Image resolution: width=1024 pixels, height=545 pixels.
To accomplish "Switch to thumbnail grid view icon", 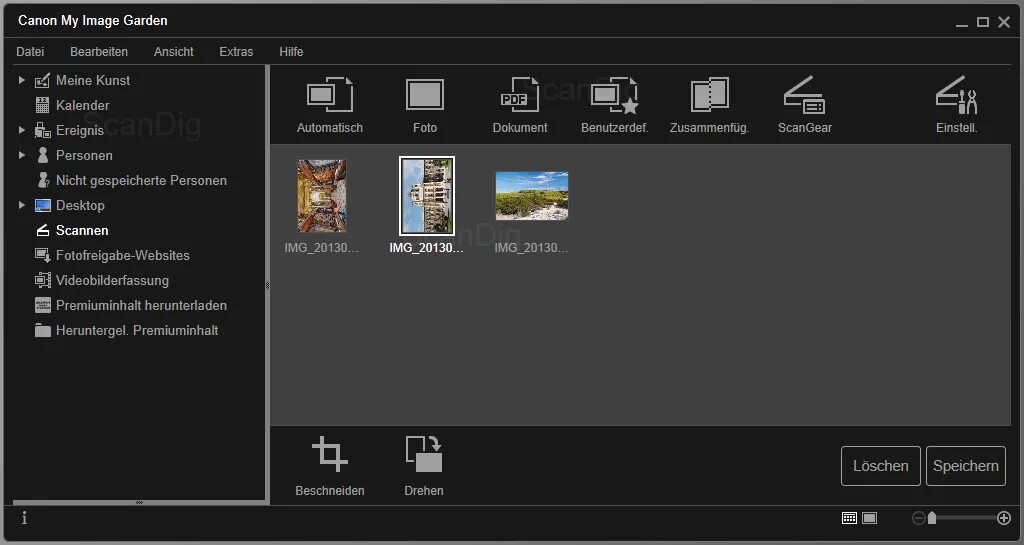I will pyautogui.click(x=849, y=518).
